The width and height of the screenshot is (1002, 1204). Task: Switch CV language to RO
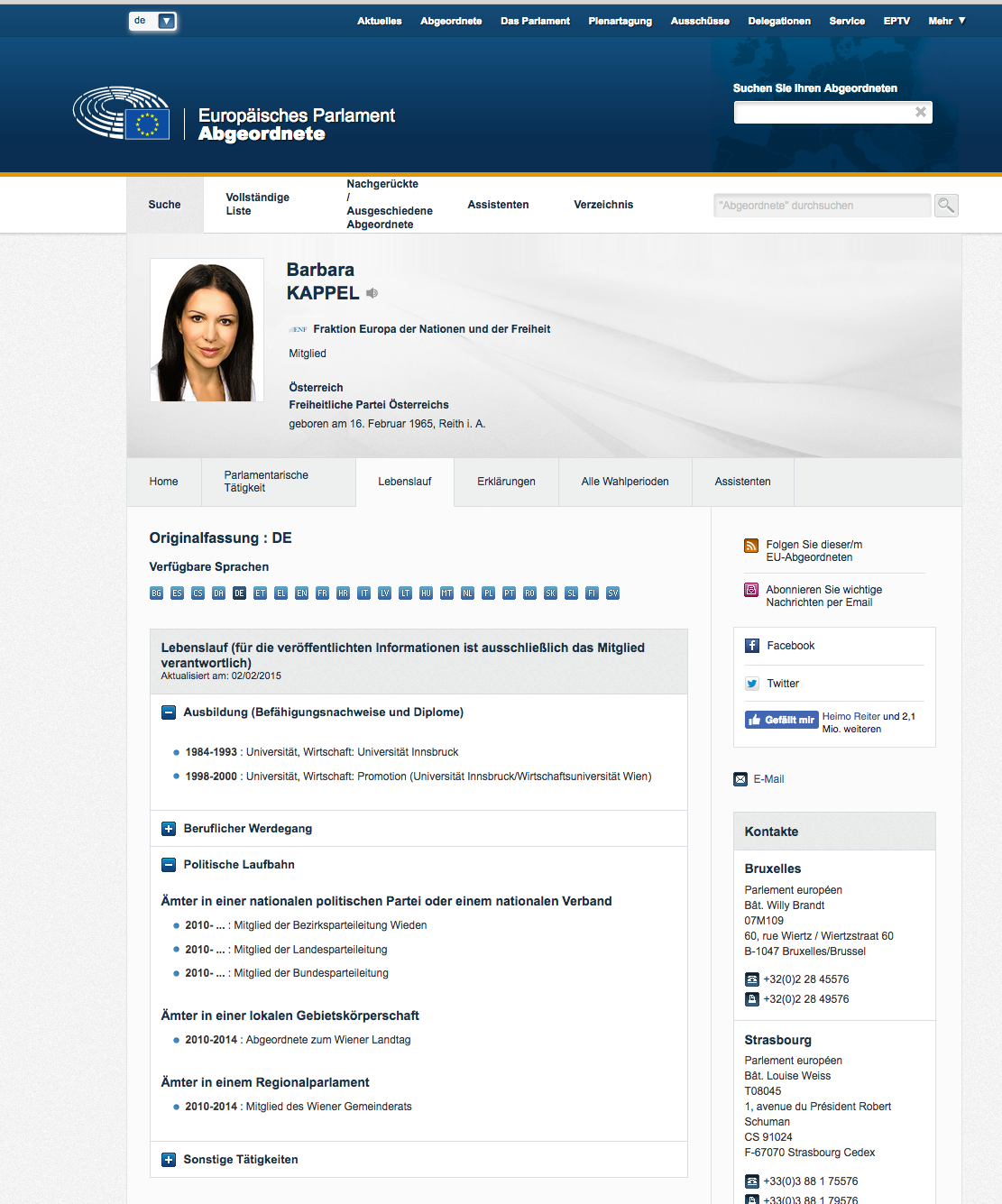(x=530, y=593)
